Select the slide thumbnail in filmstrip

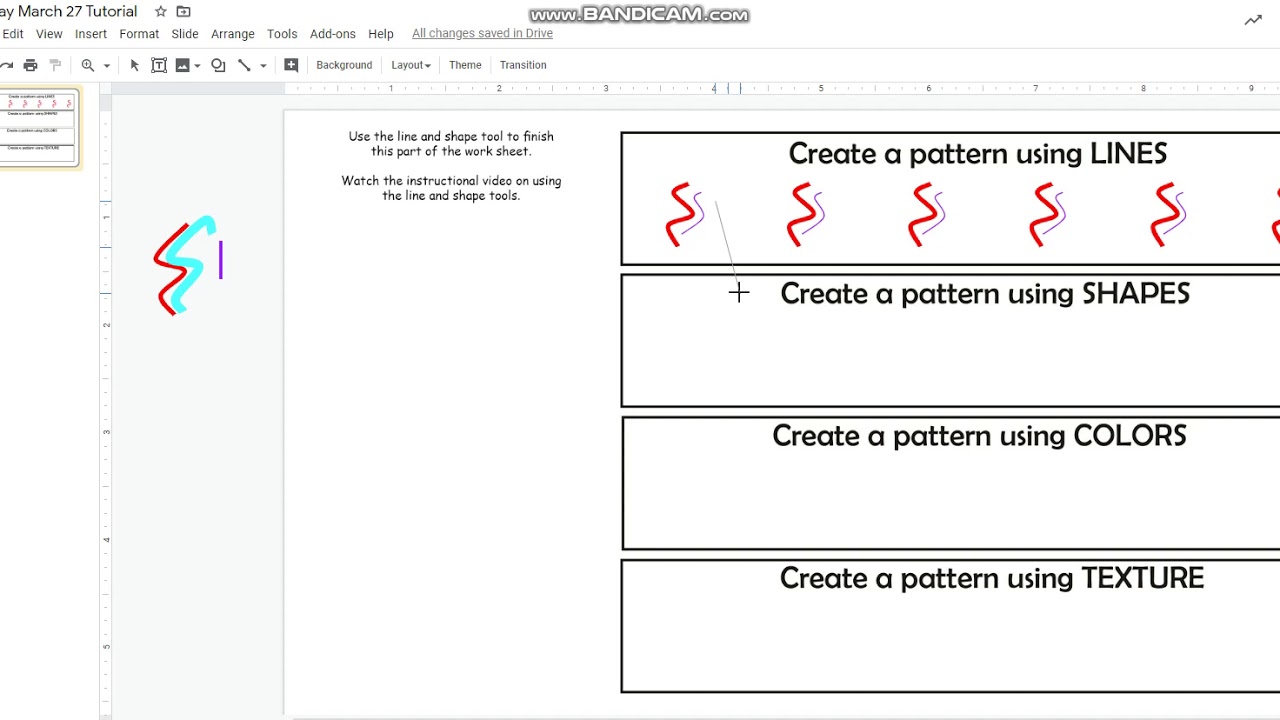(x=40, y=128)
